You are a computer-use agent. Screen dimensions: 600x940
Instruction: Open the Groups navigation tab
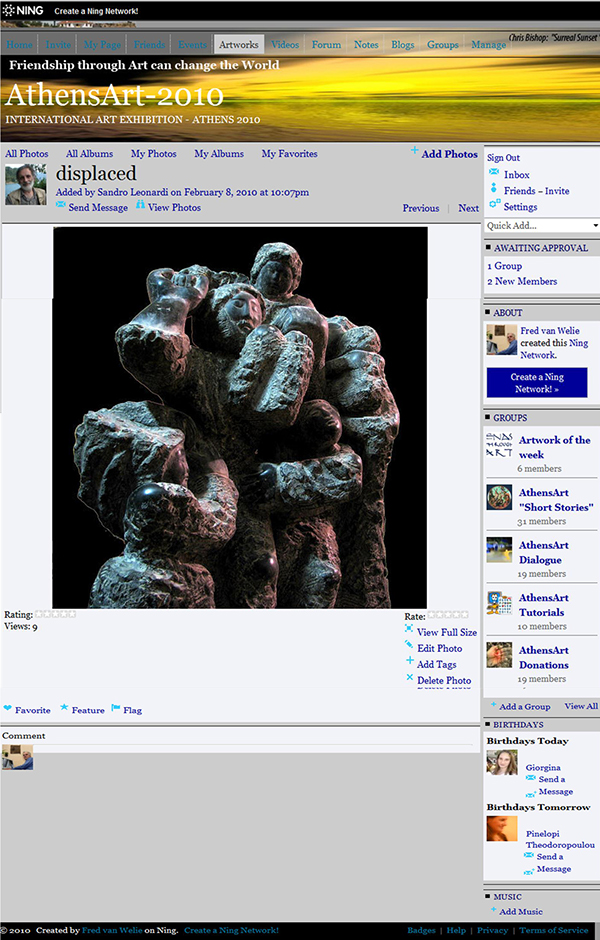tap(443, 44)
